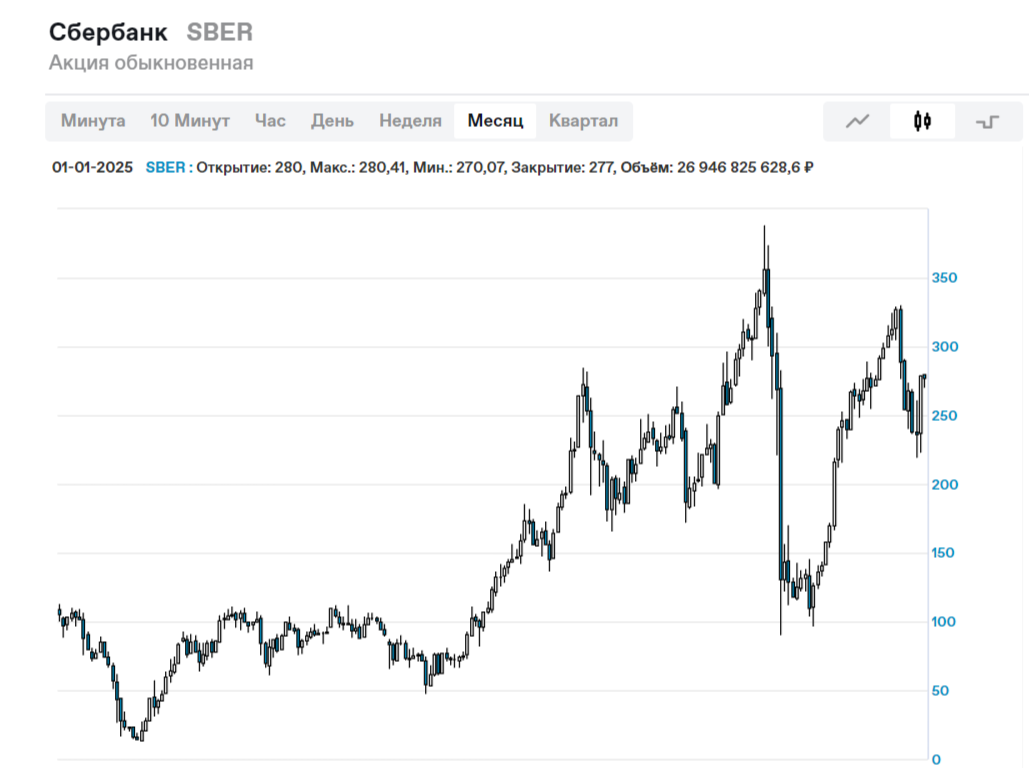Click the 50 price axis label
The height and width of the screenshot is (768, 1029).
tap(940, 691)
